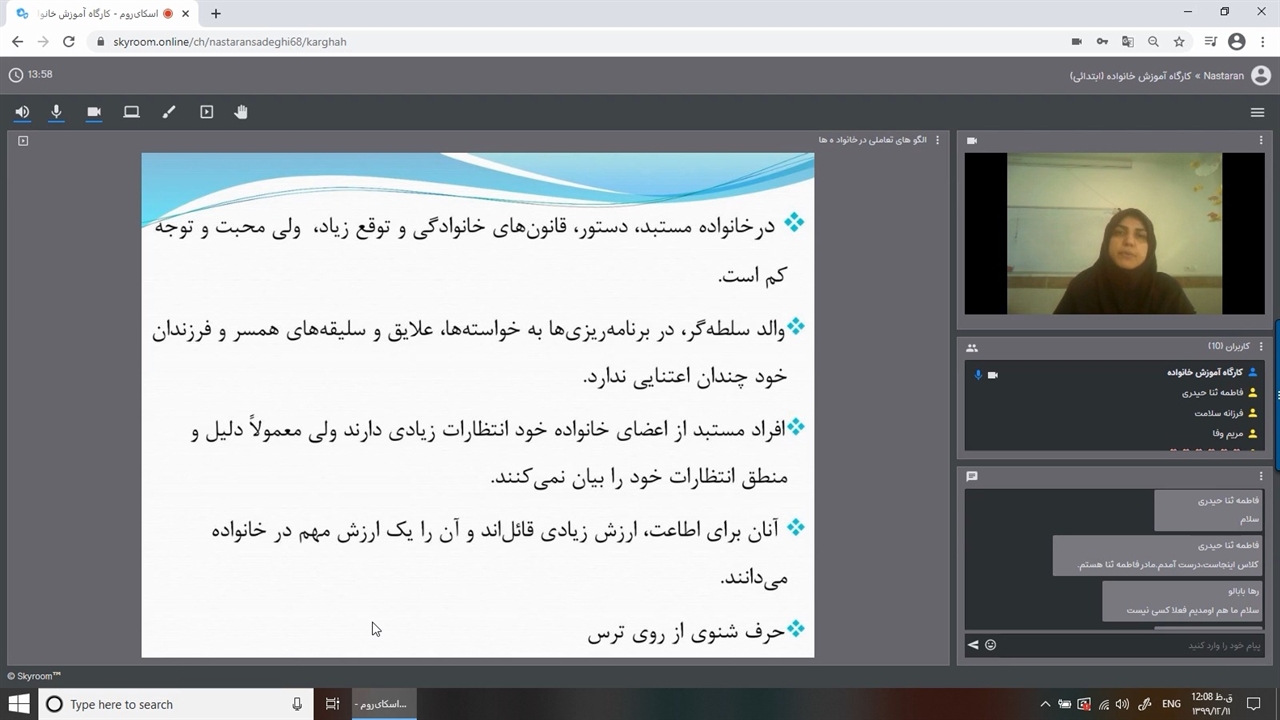This screenshot has width=1280, height=720.
Task: Mute the microphone in the toolbar
Action: click(57, 112)
